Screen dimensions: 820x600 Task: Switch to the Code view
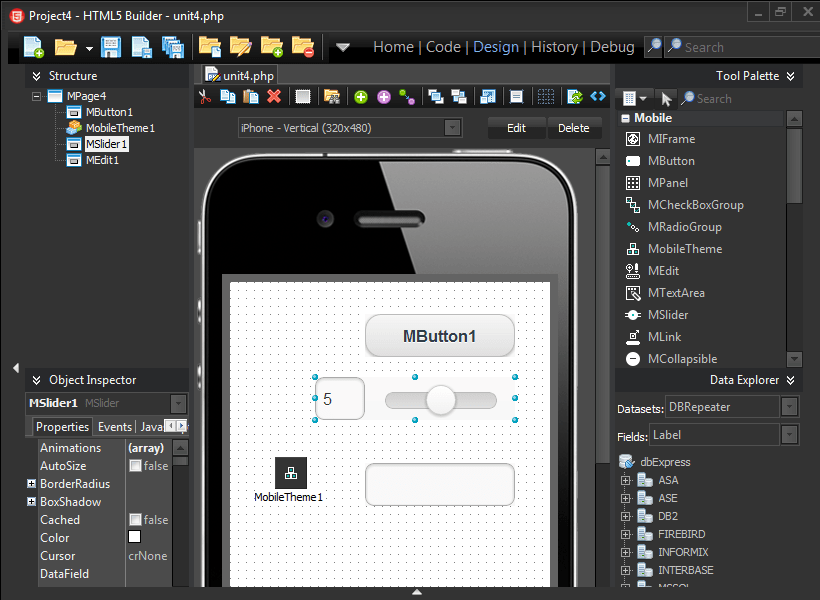tap(443, 47)
